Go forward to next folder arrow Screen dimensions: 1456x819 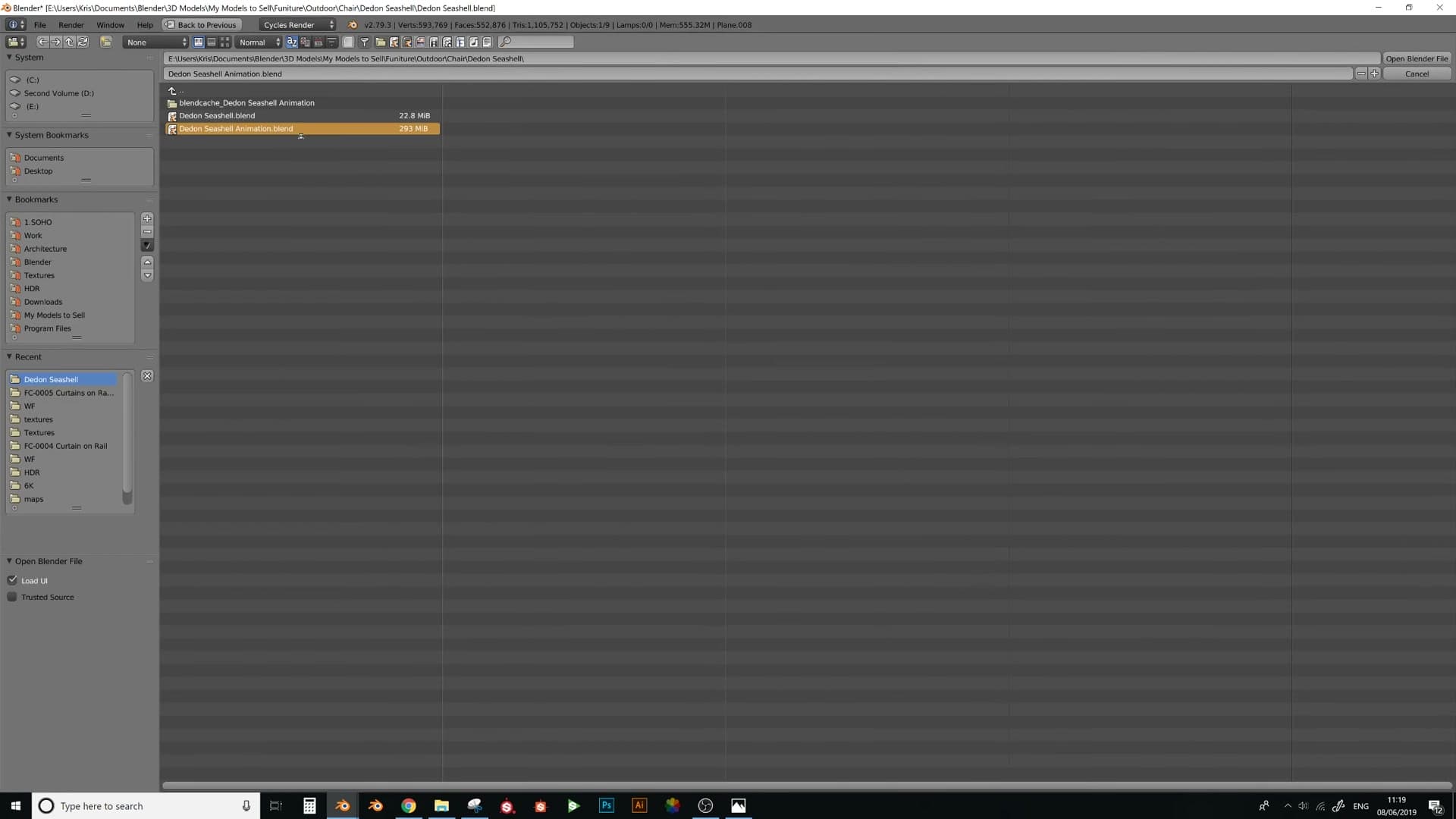point(56,42)
